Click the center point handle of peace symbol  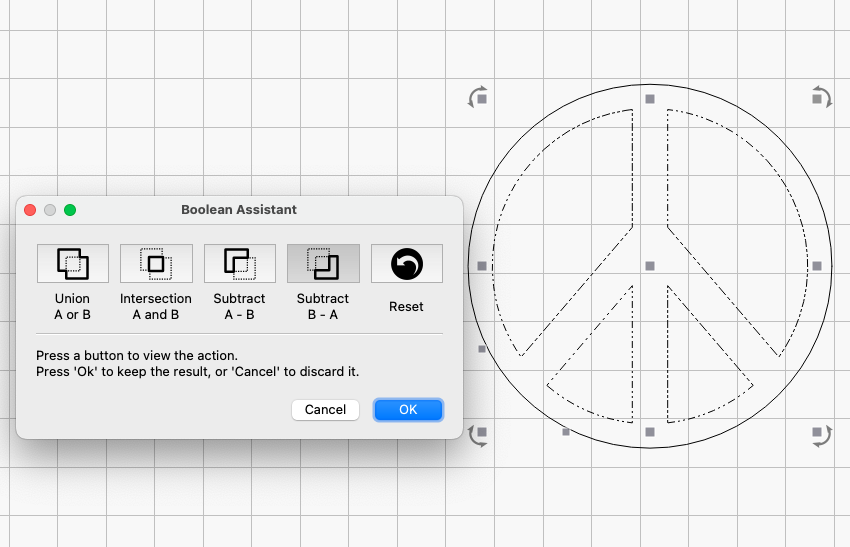(650, 266)
